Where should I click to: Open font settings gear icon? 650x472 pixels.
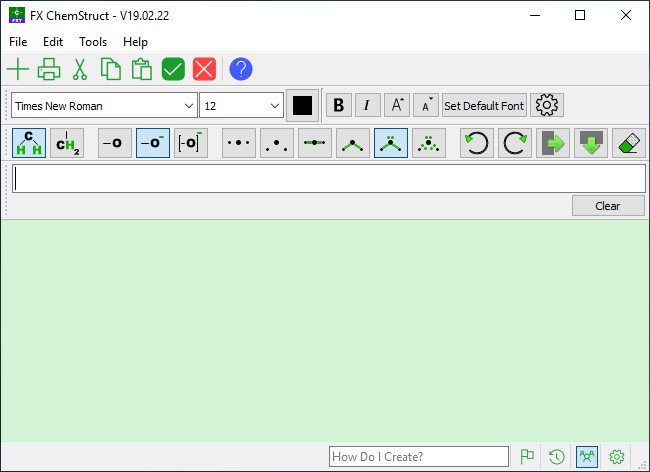pos(547,105)
